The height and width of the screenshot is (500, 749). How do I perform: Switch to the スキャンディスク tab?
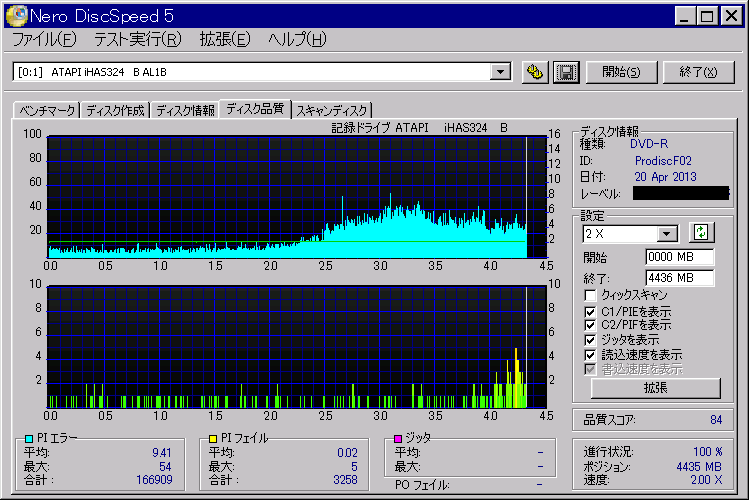tap(332, 110)
